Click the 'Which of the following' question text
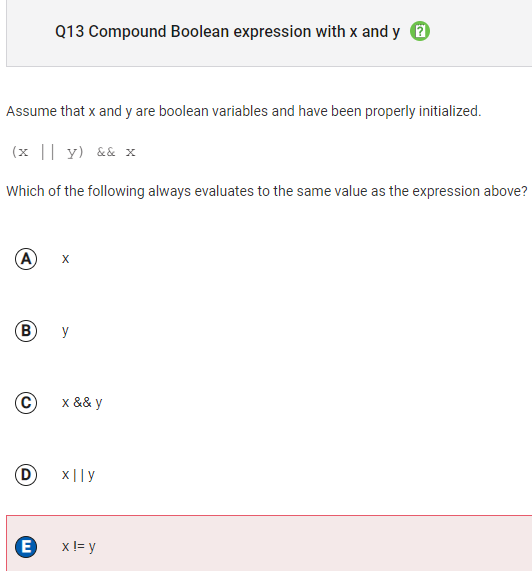This screenshot has width=532, height=571. 267,191
